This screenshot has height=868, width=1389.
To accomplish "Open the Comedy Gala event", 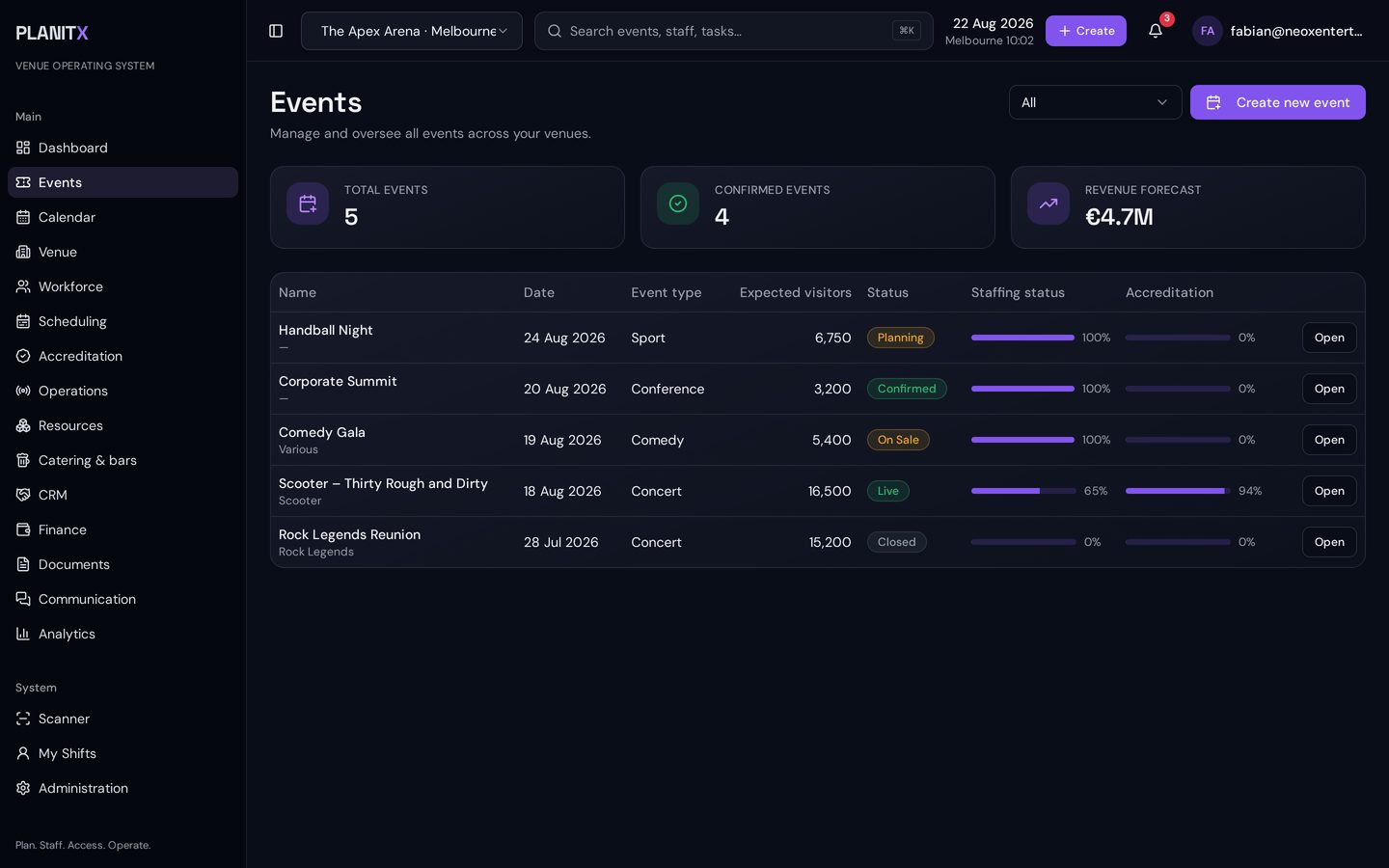I will 1329,440.
